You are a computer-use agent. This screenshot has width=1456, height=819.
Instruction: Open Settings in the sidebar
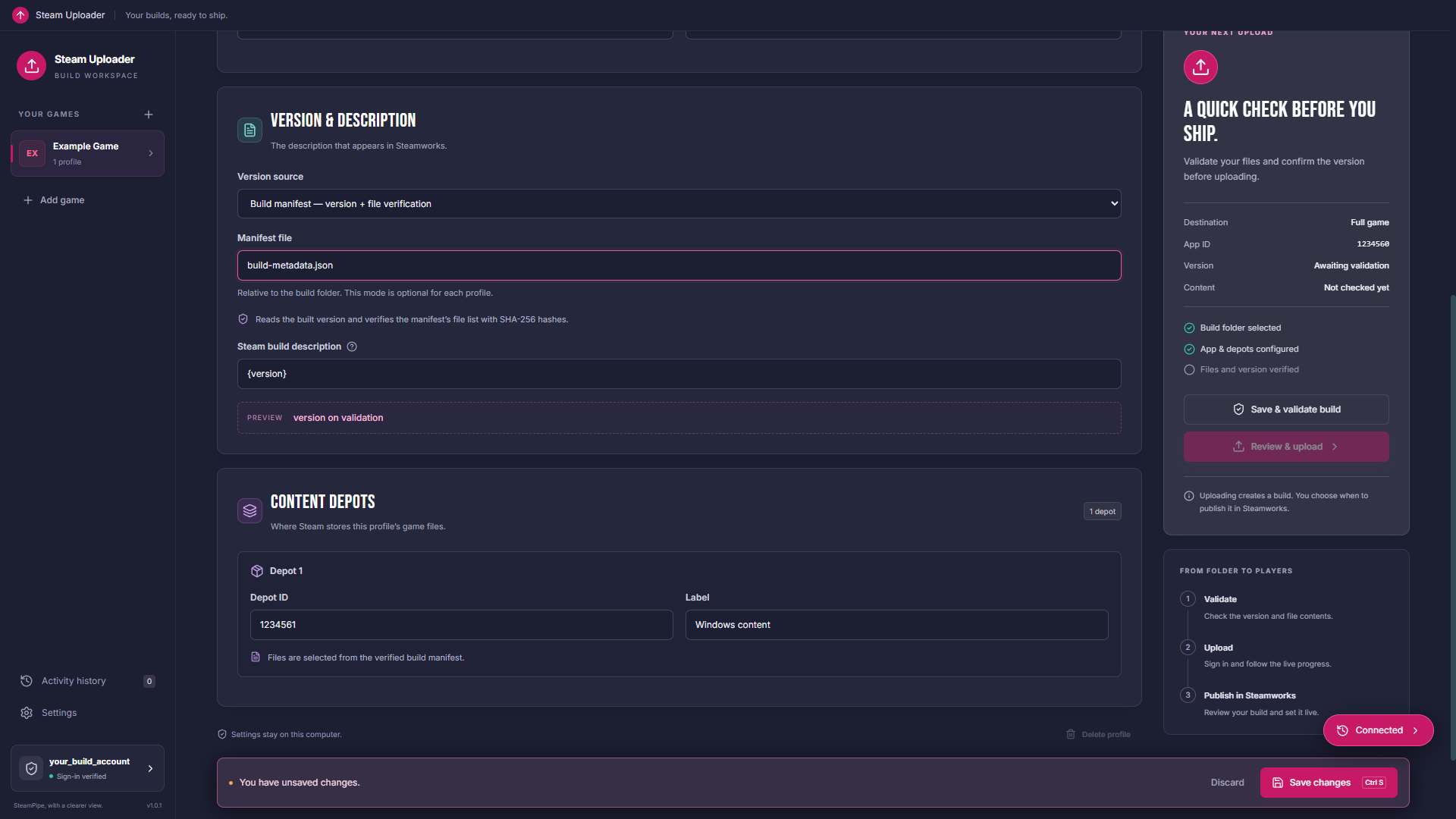point(88,713)
